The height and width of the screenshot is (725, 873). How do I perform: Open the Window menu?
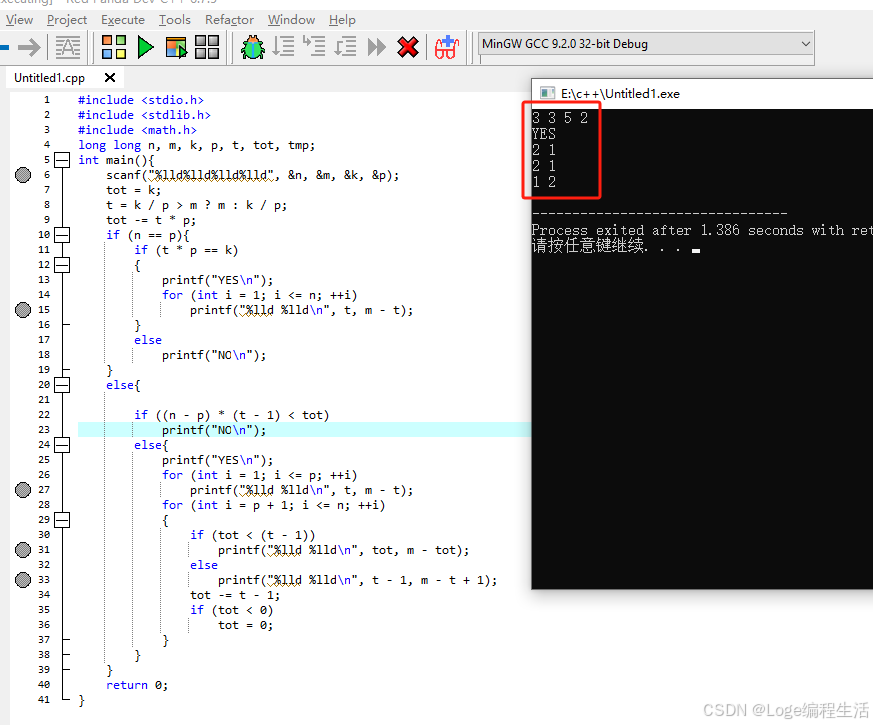tap(291, 20)
